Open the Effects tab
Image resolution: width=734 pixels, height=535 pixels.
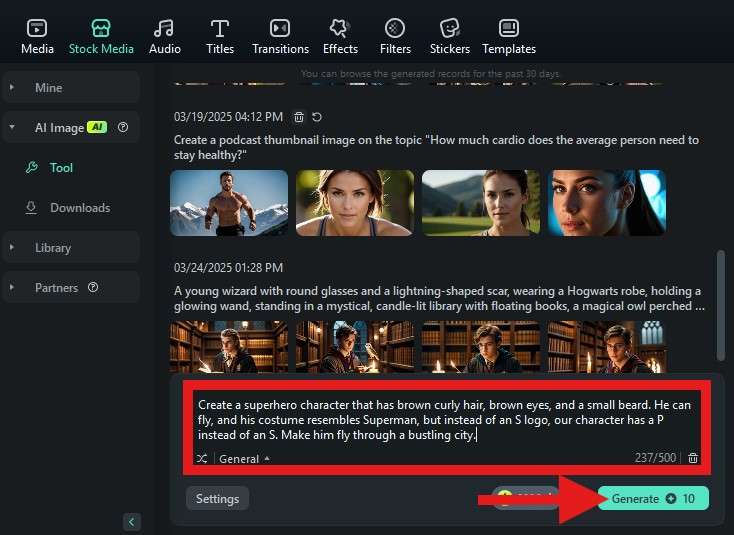pyautogui.click(x=340, y=37)
